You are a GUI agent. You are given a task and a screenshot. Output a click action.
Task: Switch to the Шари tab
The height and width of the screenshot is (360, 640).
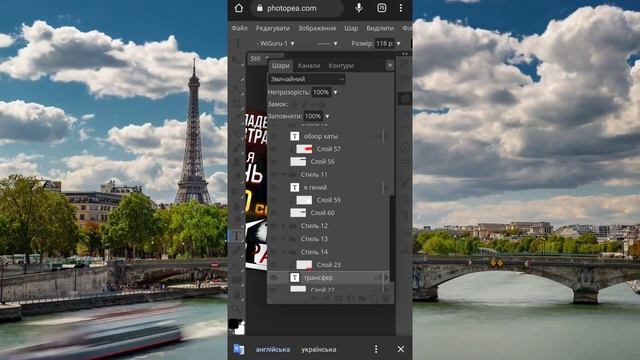(280, 66)
